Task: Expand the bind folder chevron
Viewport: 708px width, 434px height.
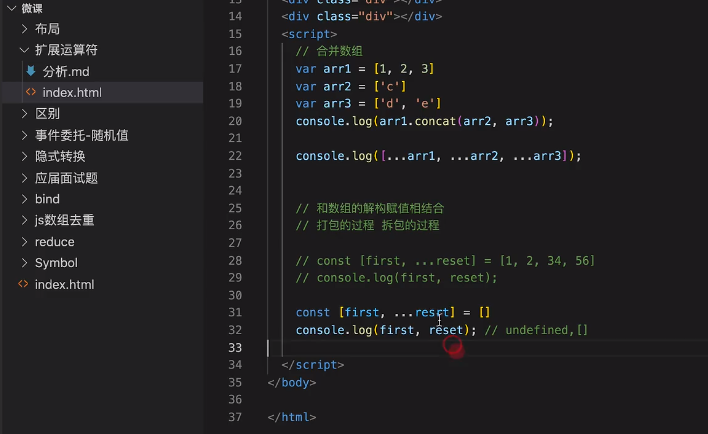Action: click(x=24, y=199)
